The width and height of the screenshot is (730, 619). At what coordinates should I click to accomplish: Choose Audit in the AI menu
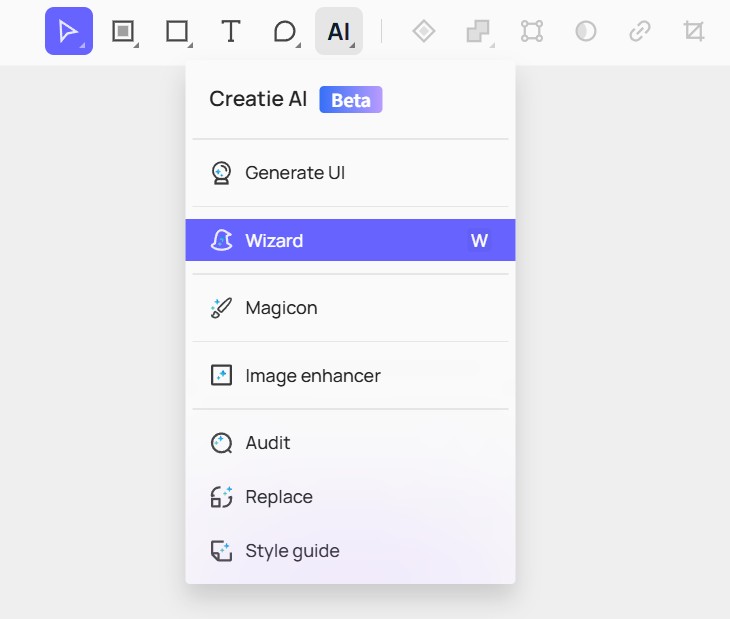coord(350,443)
